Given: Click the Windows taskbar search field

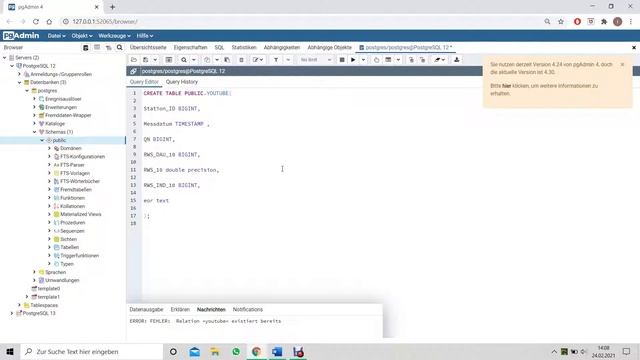Looking at the screenshot, I should click(x=91, y=352).
